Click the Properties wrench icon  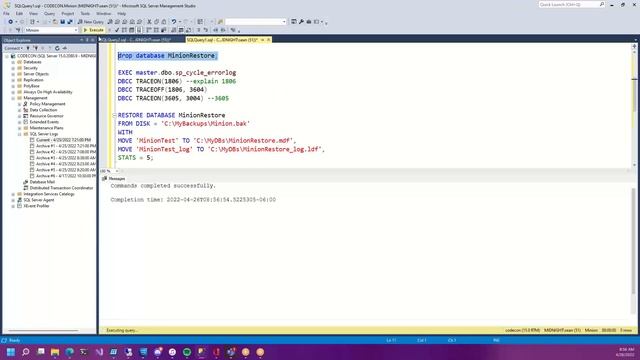[x=301, y=22]
